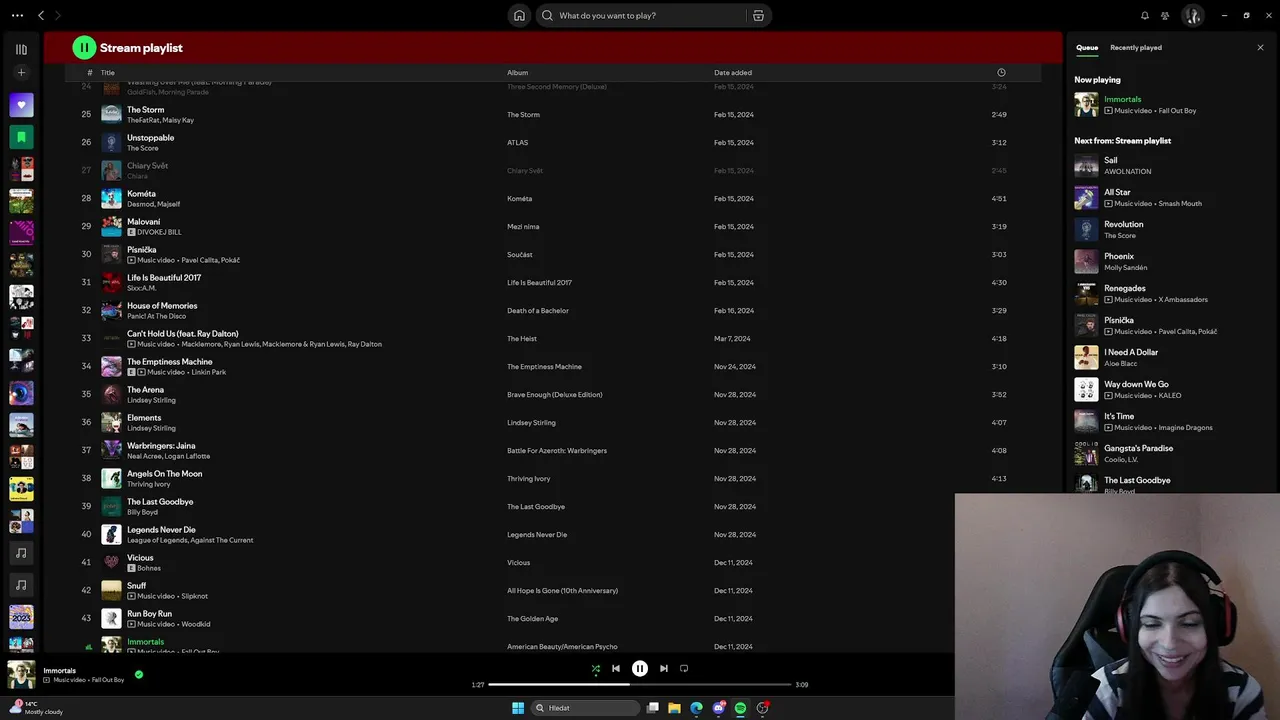Screen dimensions: 1280x720
Task: Click the plus Create playlist icon
Action: click(x=21, y=72)
